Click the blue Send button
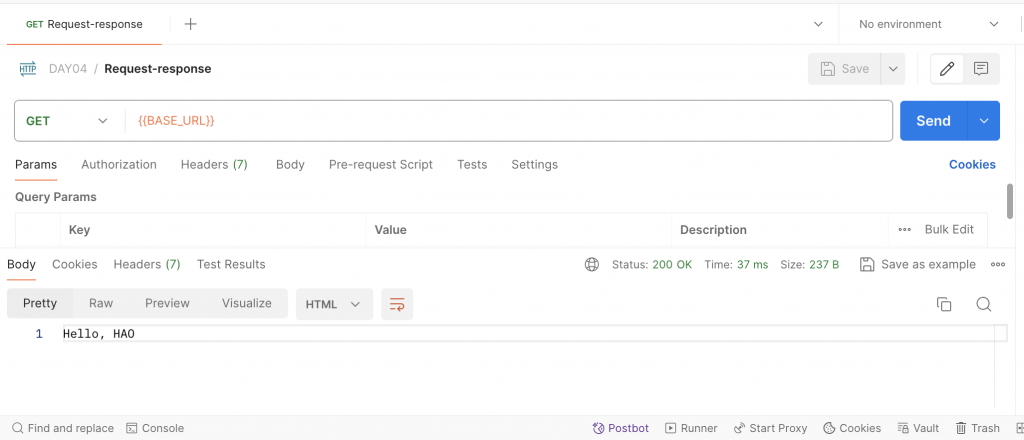Viewport: 1024px width, 440px height. pos(933,121)
